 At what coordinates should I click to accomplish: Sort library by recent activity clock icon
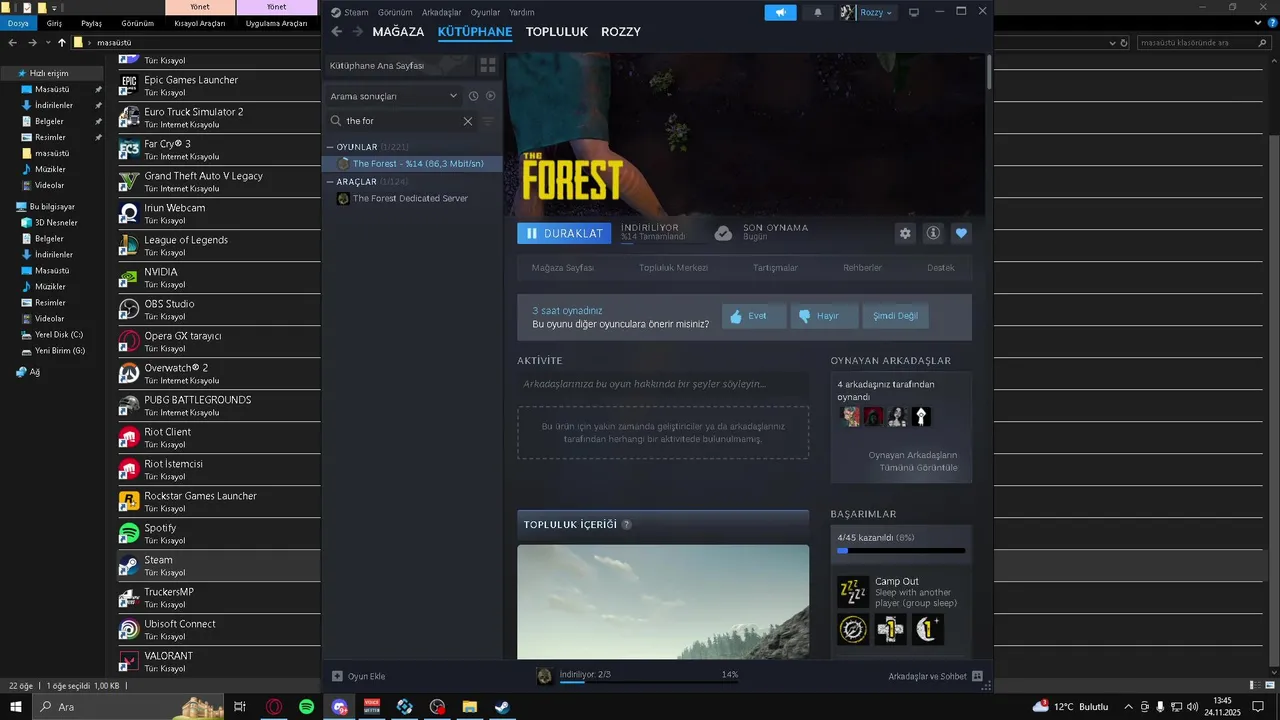tap(474, 96)
